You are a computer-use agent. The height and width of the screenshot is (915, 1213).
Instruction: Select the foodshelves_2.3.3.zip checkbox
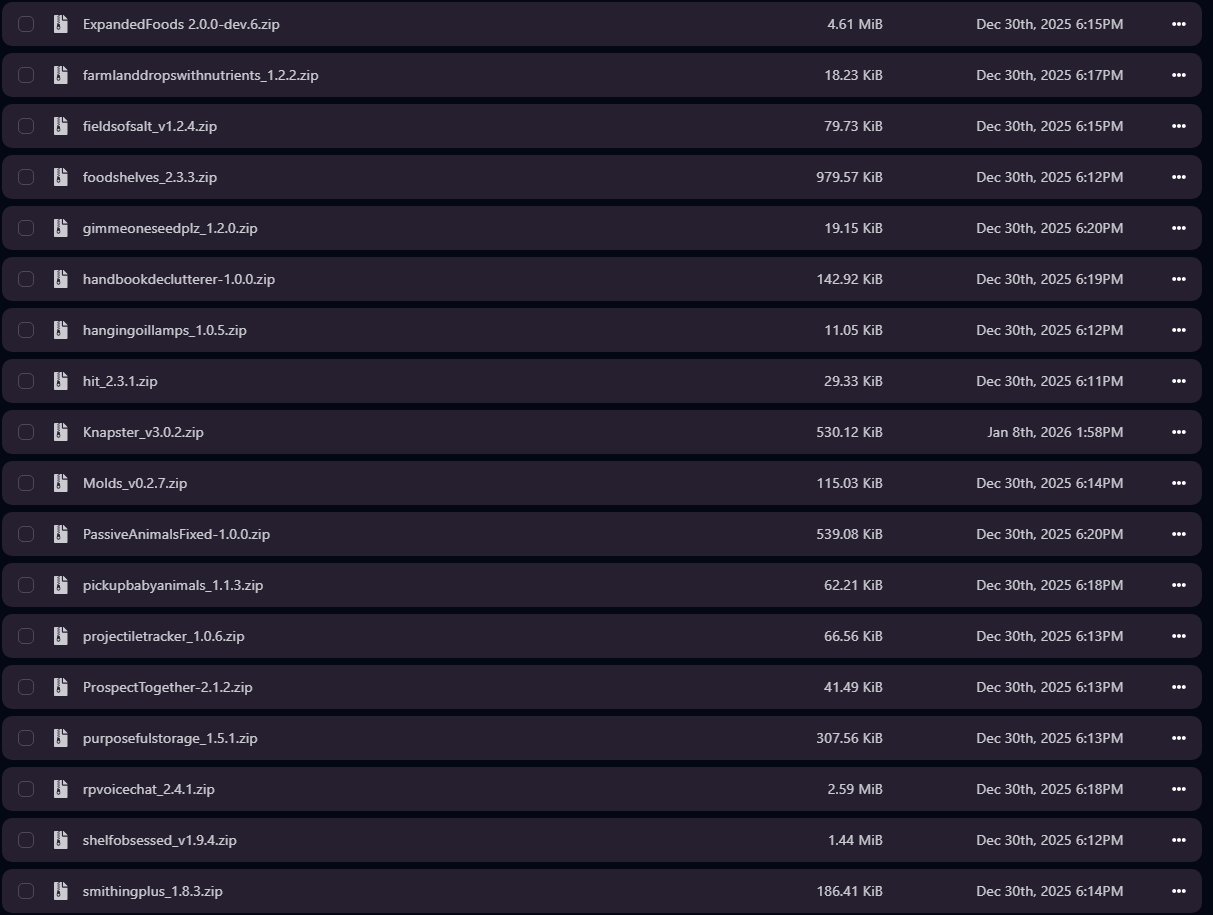(x=26, y=177)
